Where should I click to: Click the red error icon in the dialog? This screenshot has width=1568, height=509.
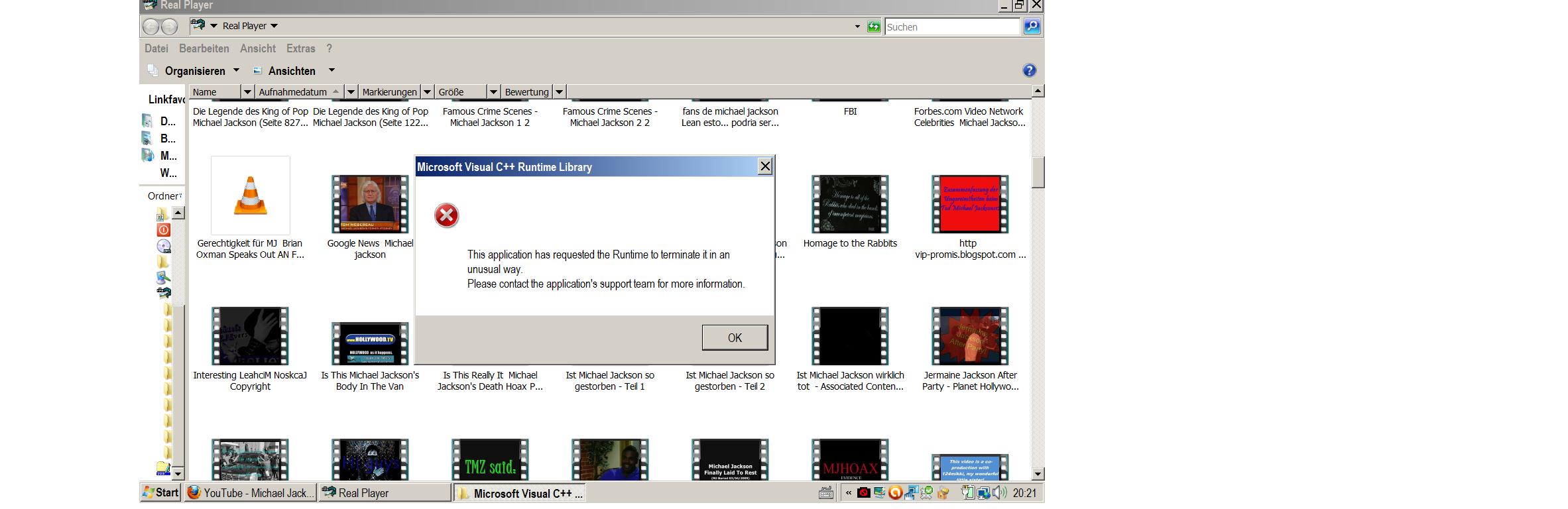point(446,215)
